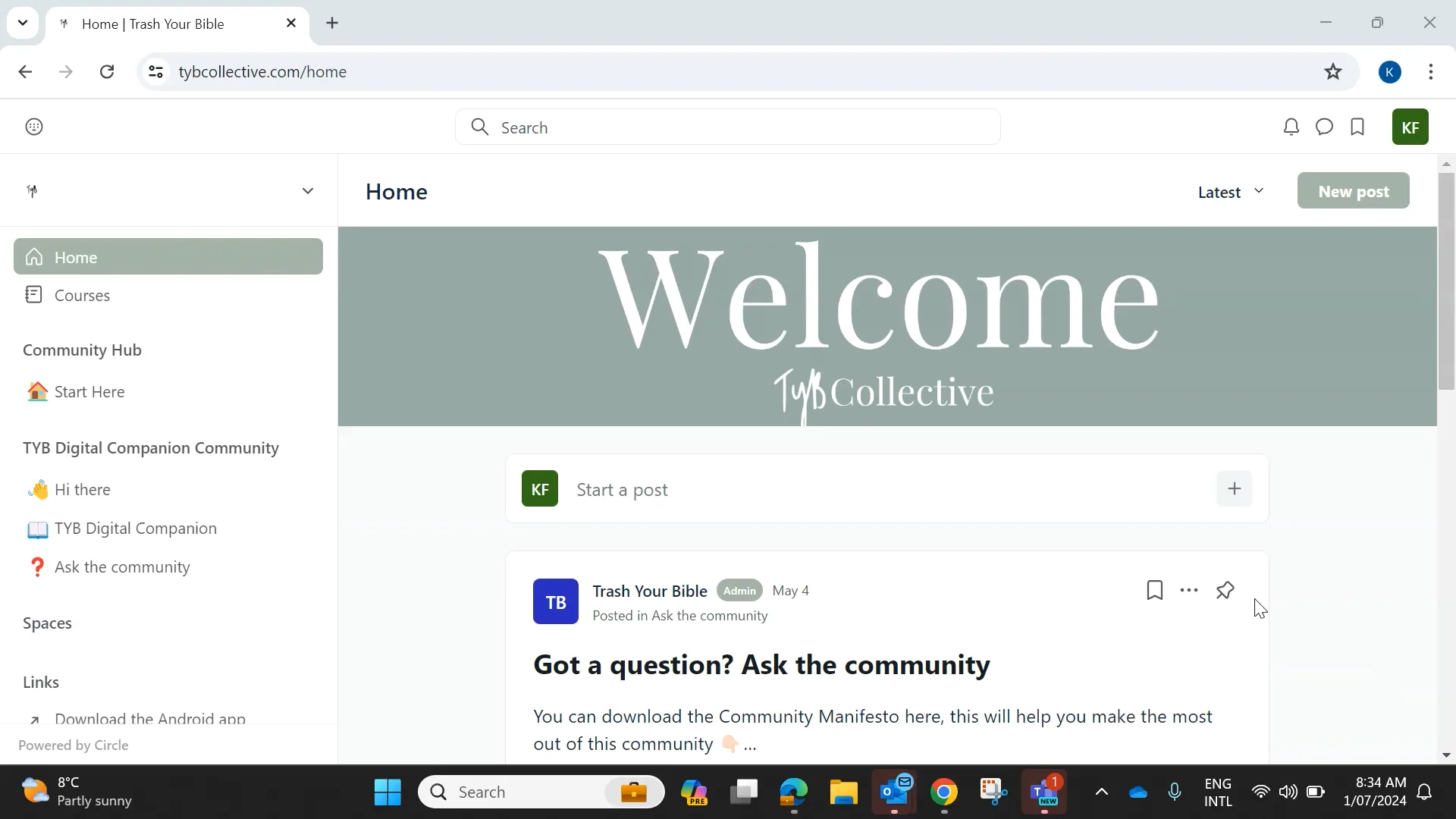Open the Latest sort dropdown
Viewport: 1456px width, 819px height.
(1228, 192)
